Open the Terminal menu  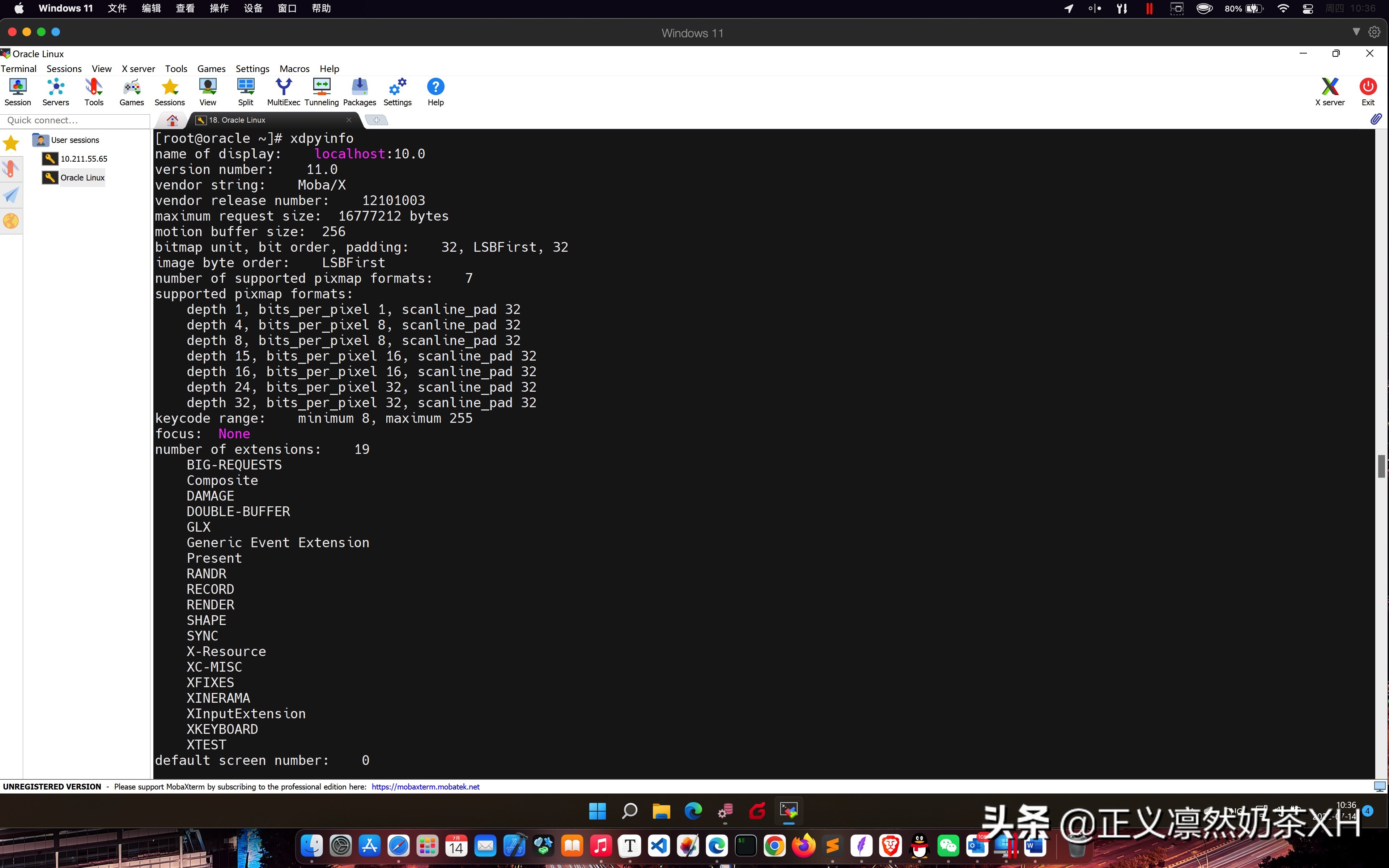pyautogui.click(x=18, y=68)
